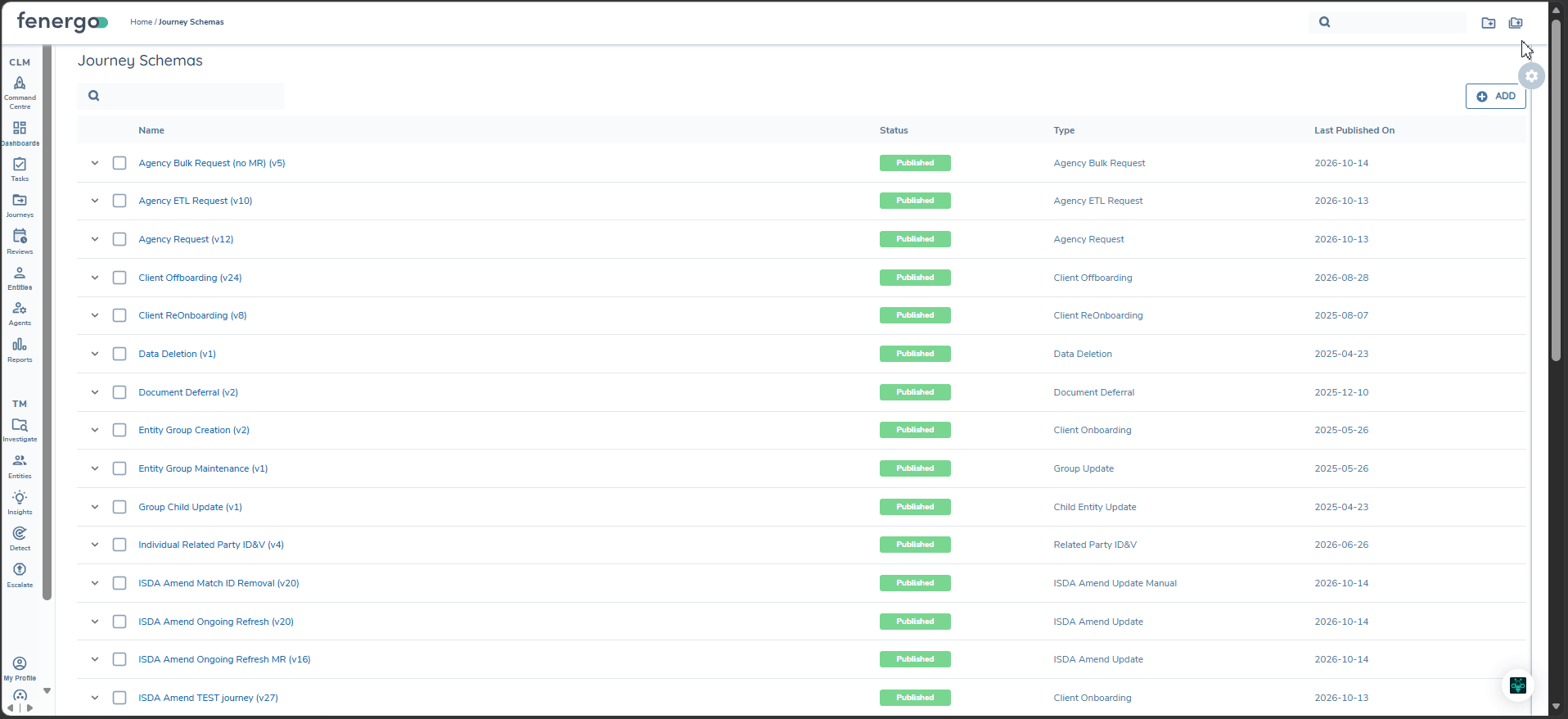Image resolution: width=1568 pixels, height=719 pixels.
Task: Open the Command Centre in the sidebar
Action: point(20,93)
